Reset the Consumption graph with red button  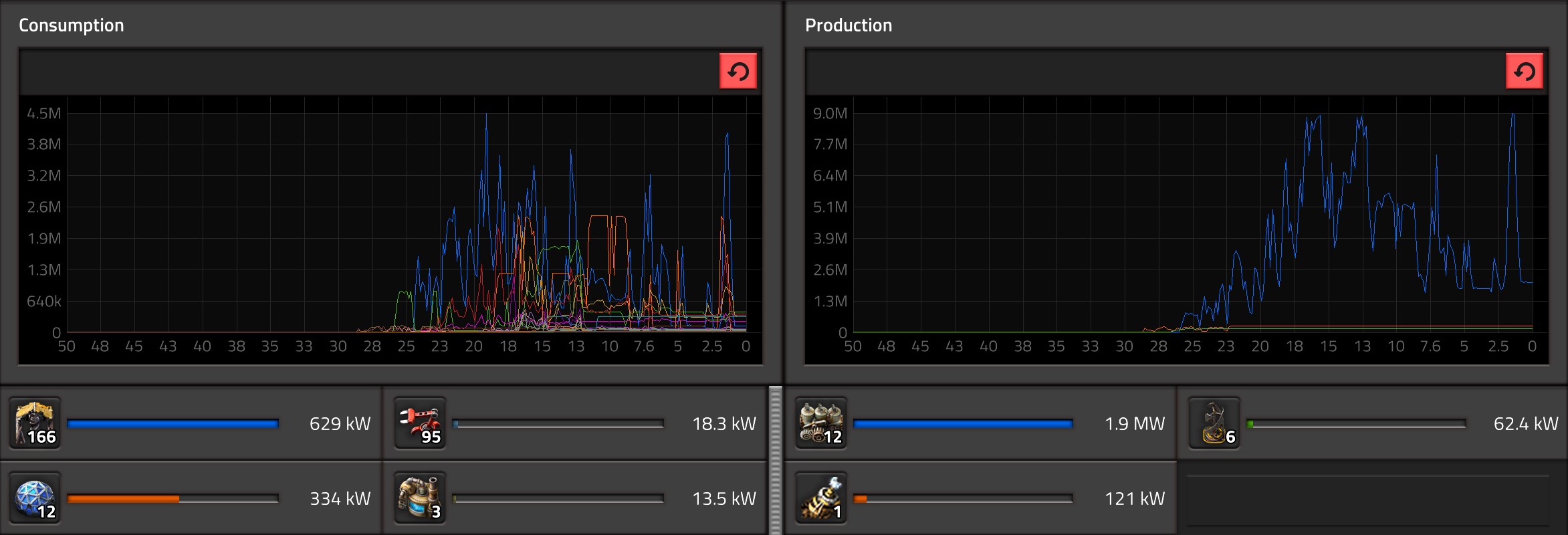(x=738, y=71)
